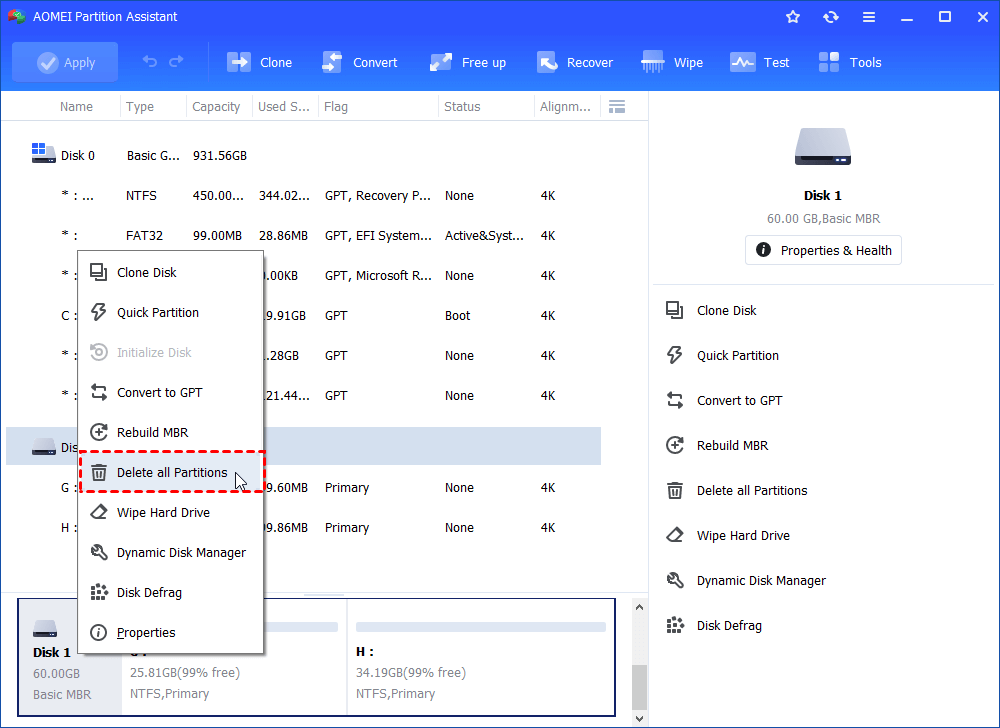Screen dimensions: 1000x728
Task: Click the 931.56GB capacity value
Action: [220, 156]
